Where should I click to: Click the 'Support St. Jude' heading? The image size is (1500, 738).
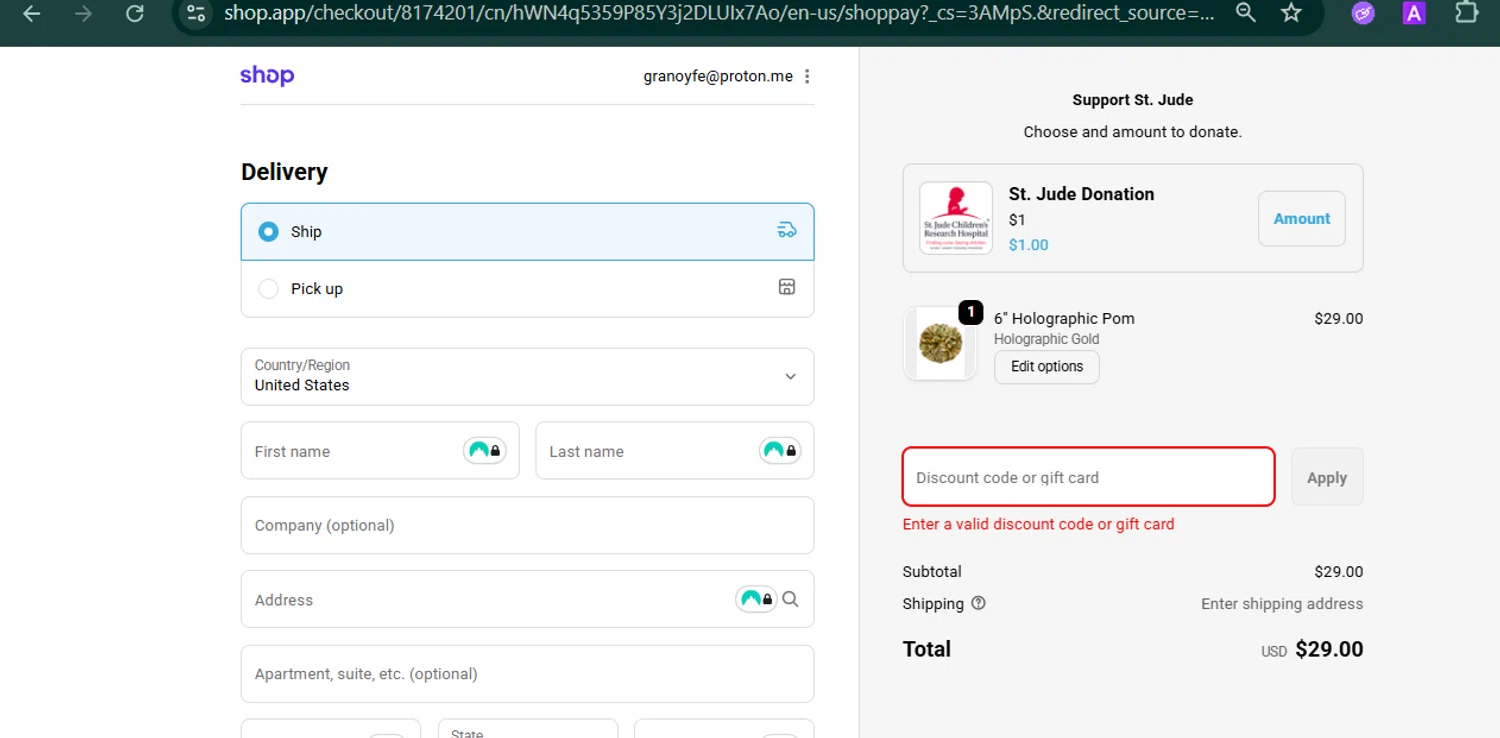1132,100
